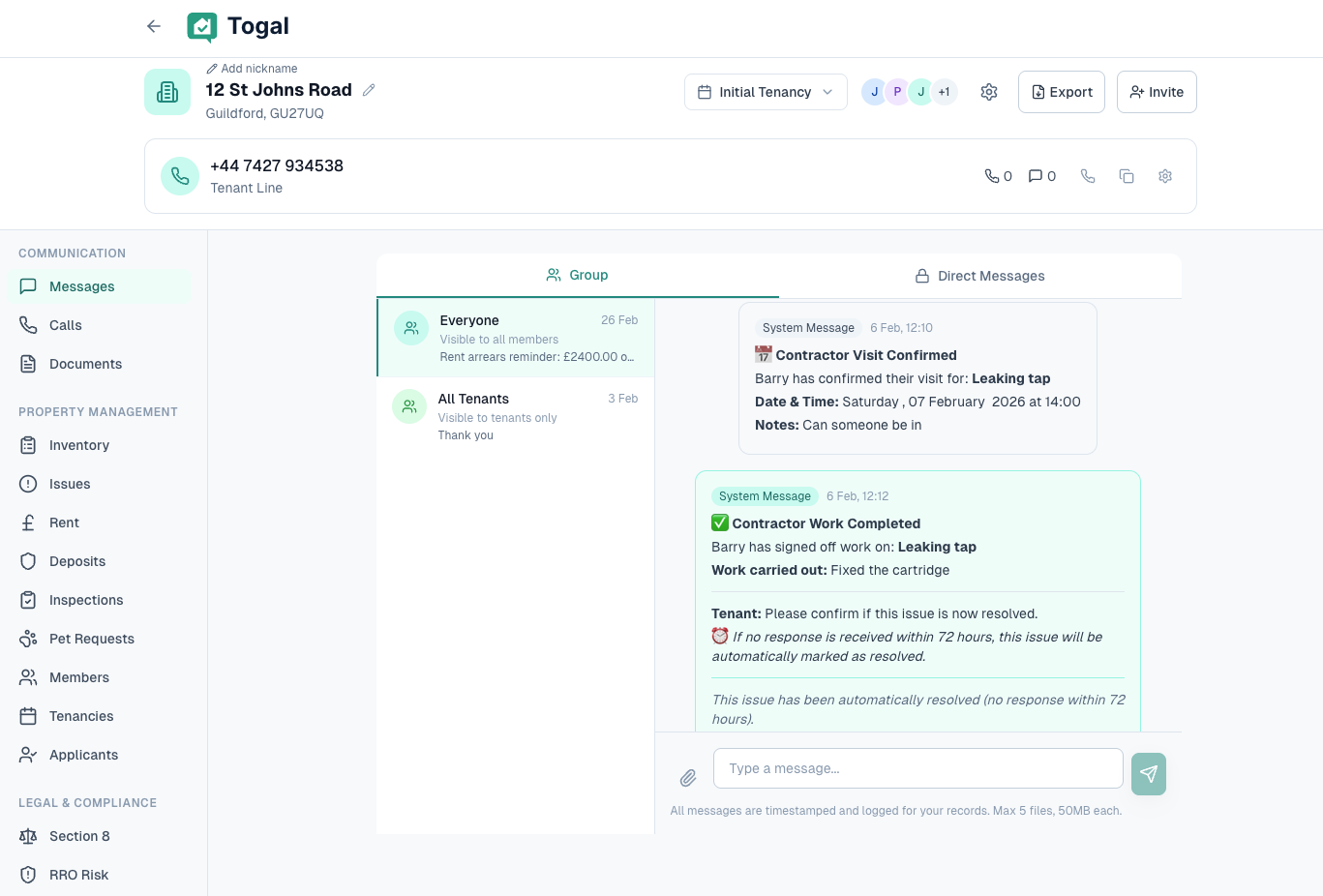Viewport: 1323px width, 896px height.
Task: Switch to the Group tab
Action: (x=577, y=276)
